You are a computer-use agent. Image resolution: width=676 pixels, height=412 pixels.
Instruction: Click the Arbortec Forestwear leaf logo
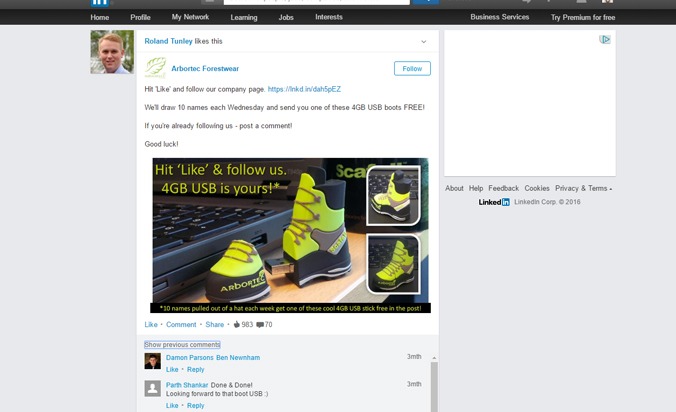155,68
